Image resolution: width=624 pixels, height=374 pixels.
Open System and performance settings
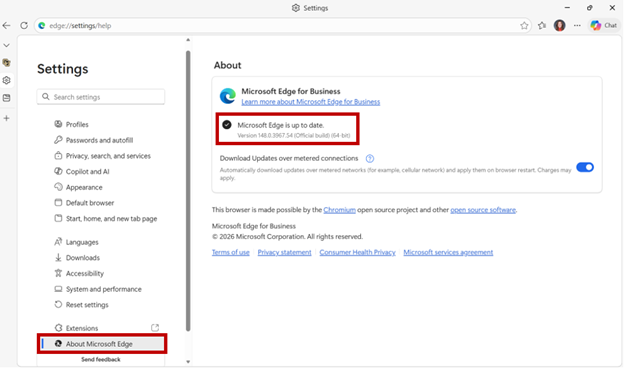tap(103, 289)
